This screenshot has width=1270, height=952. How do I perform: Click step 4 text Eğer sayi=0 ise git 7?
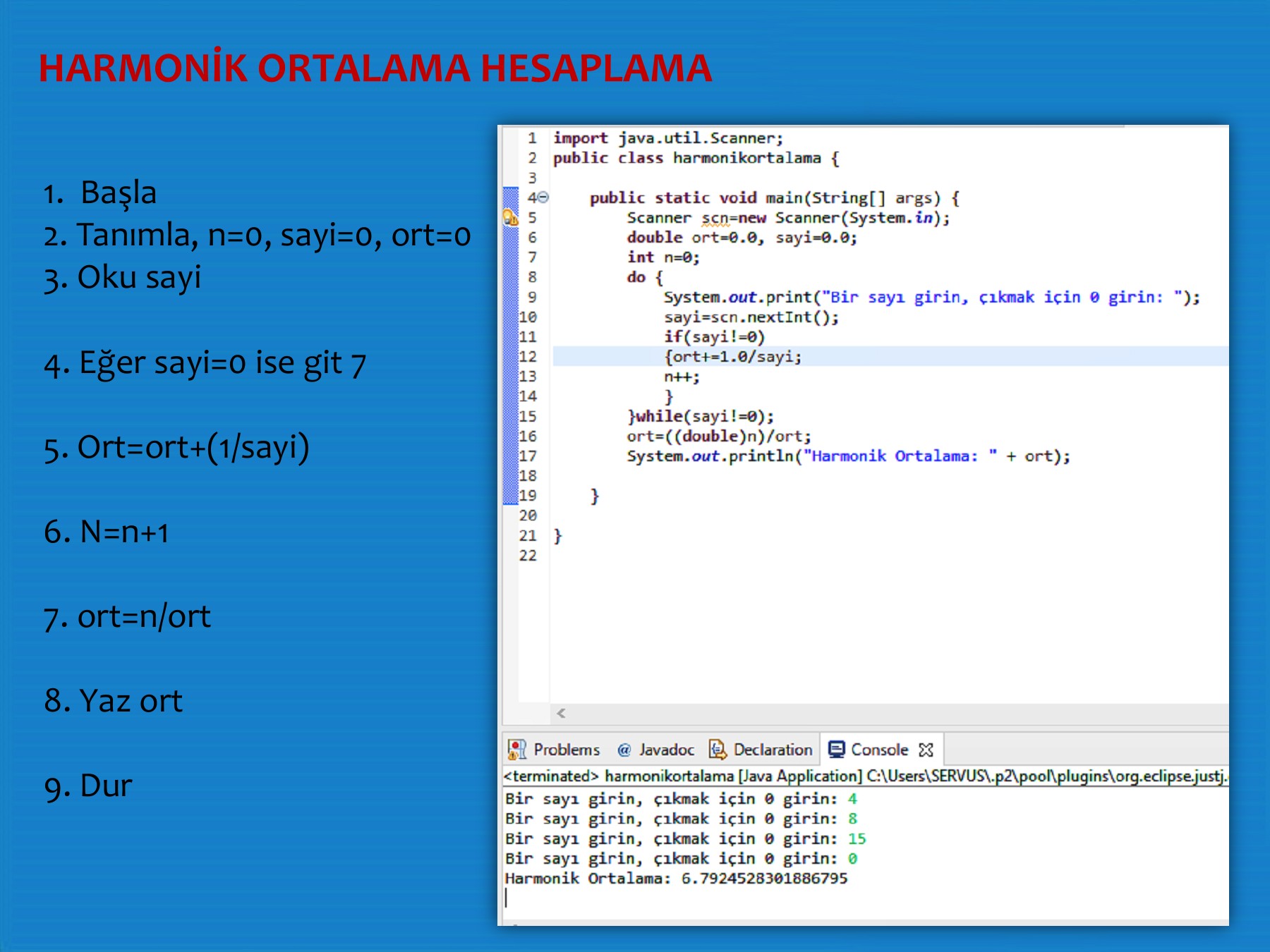(x=205, y=363)
